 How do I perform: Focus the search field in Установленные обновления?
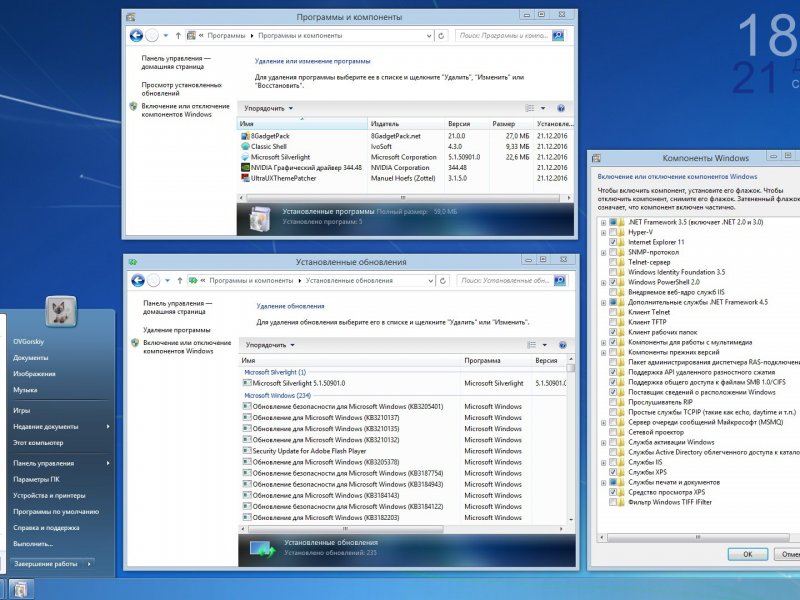505,281
